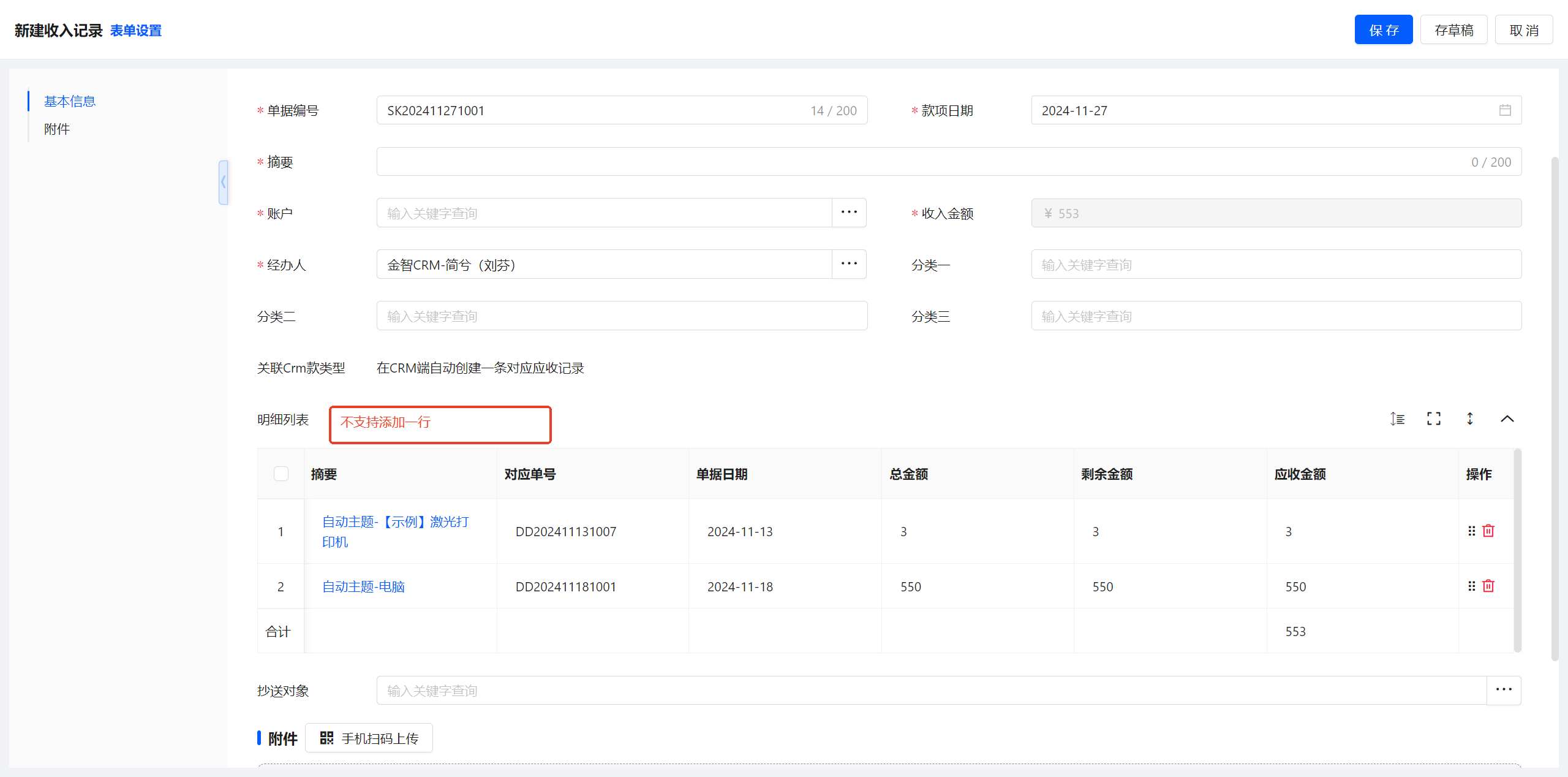Click the row height adjust icon
The width and height of the screenshot is (1568, 777).
tap(1397, 419)
